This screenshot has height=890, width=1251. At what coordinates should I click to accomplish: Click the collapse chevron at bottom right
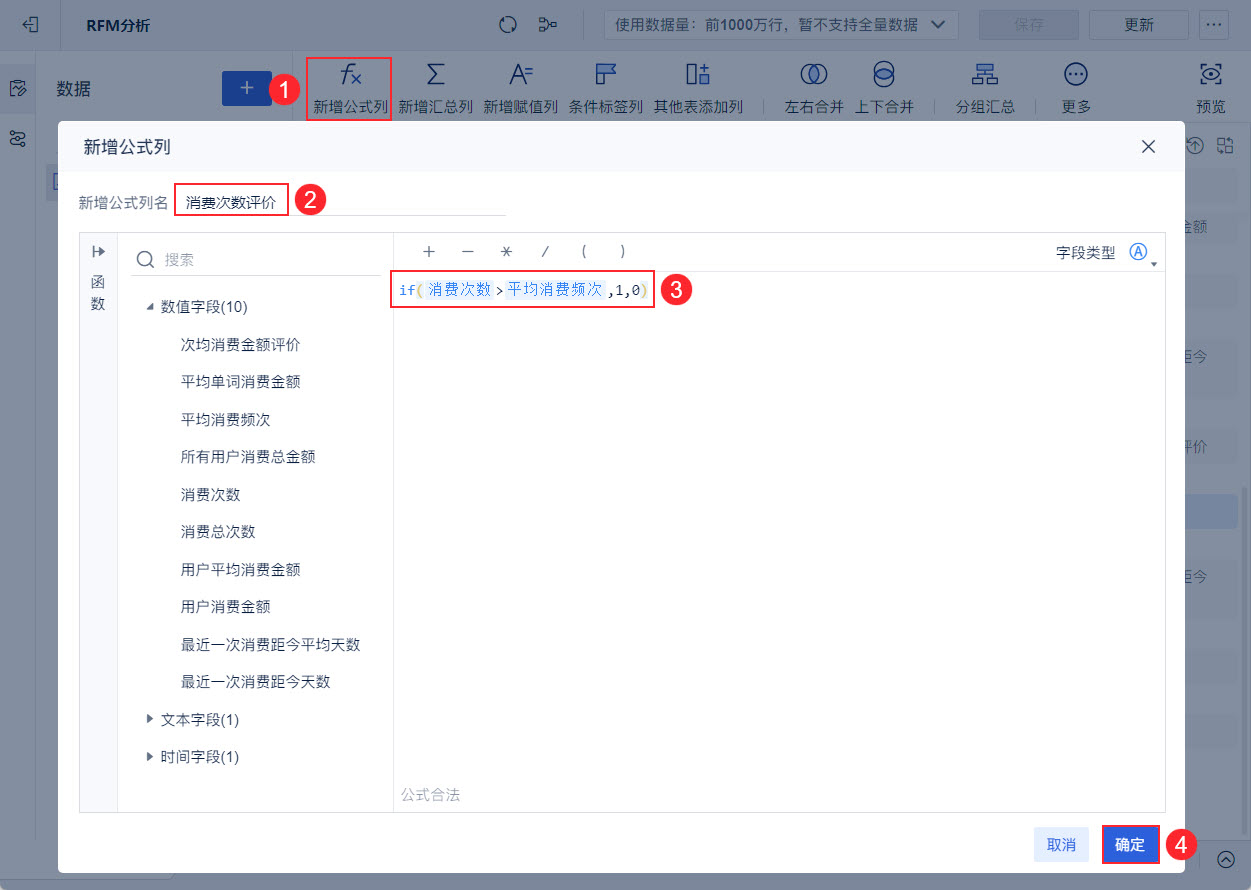[1226, 858]
